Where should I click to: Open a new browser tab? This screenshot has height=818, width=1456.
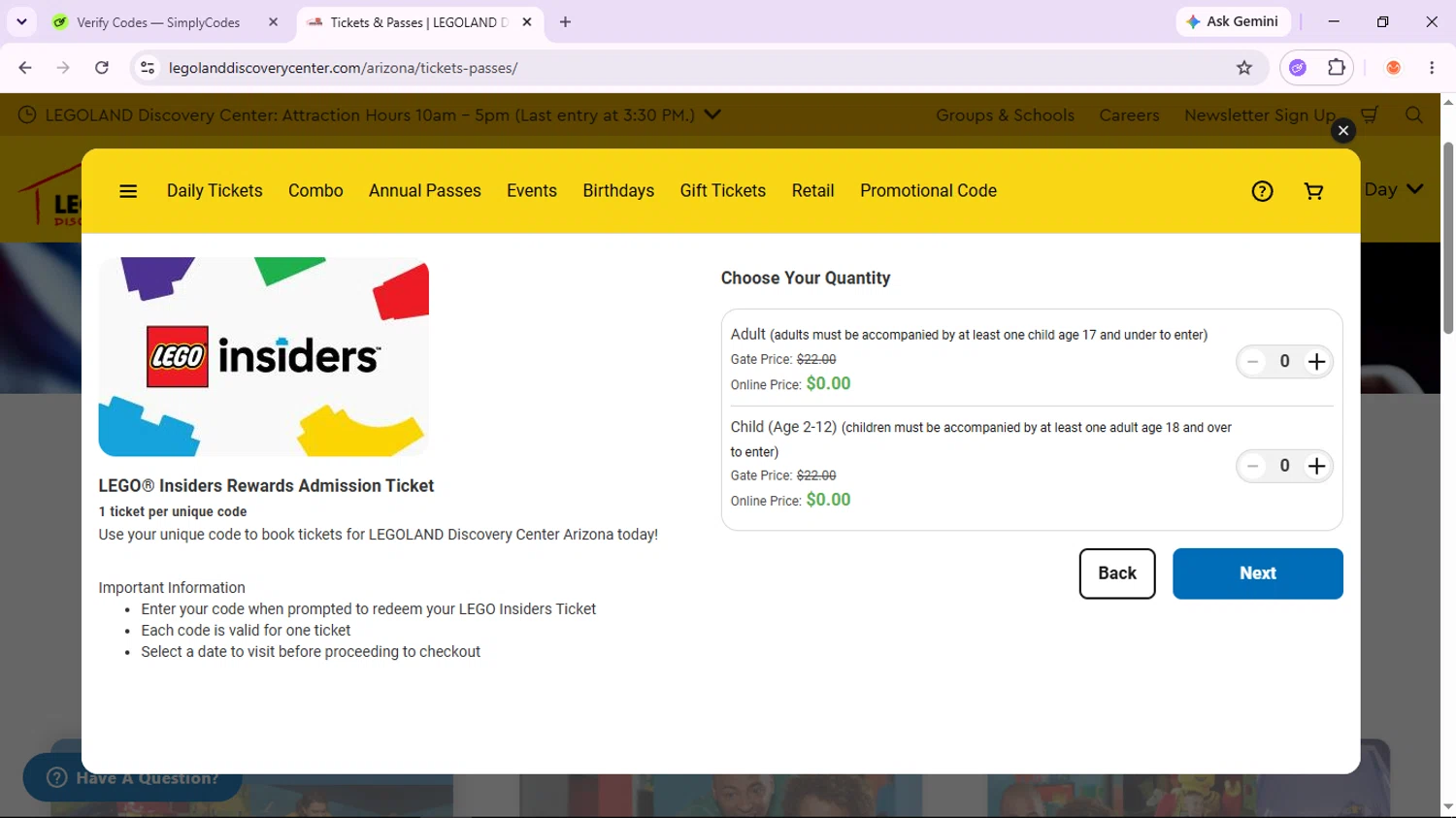click(x=565, y=22)
